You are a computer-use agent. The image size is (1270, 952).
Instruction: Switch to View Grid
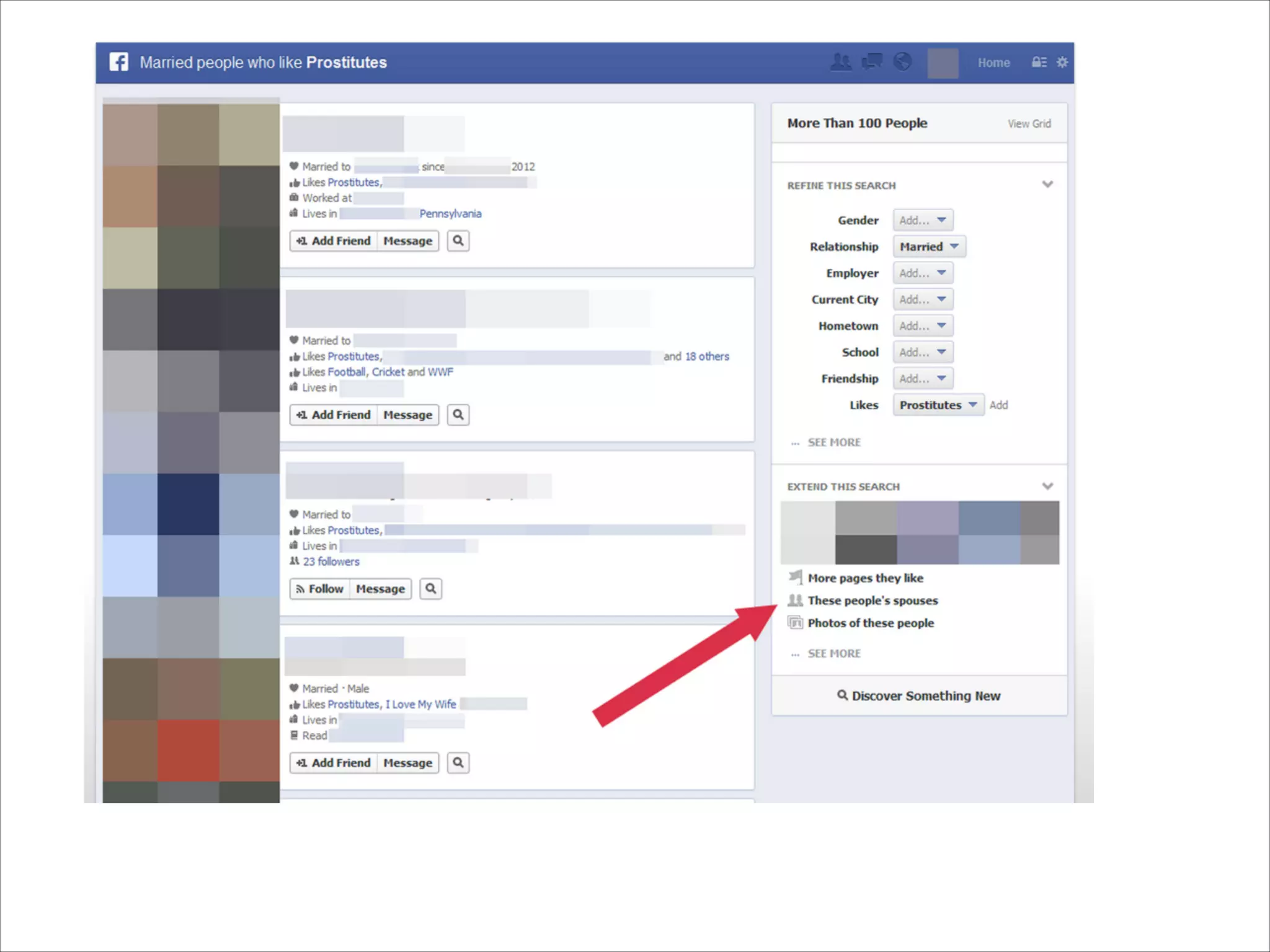(x=1029, y=123)
